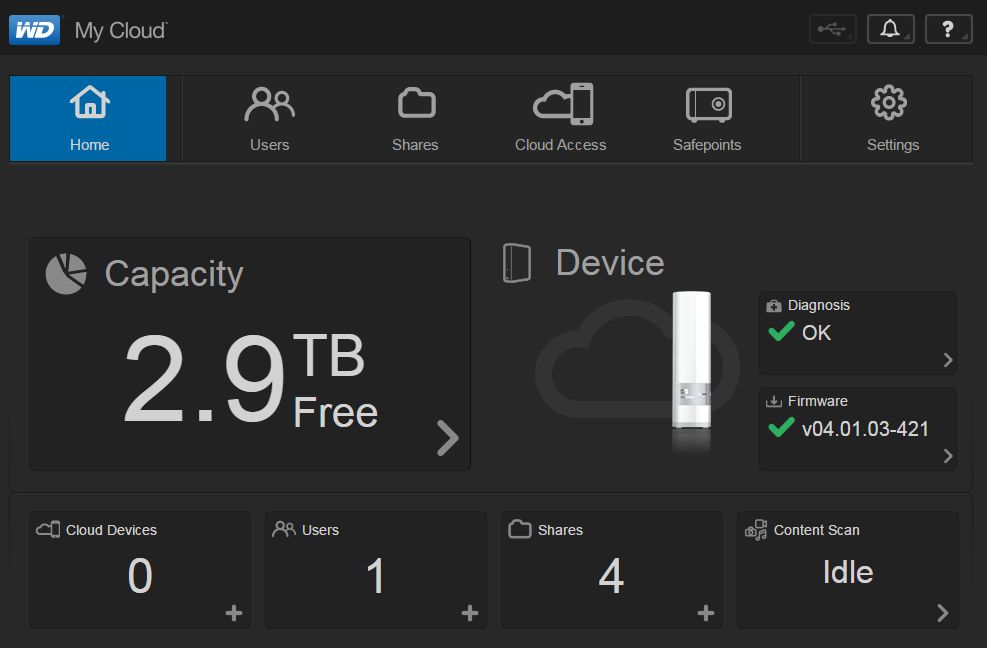Switch to the Cloud Access tab
The width and height of the screenshot is (987, 648).
click(560, 118)
